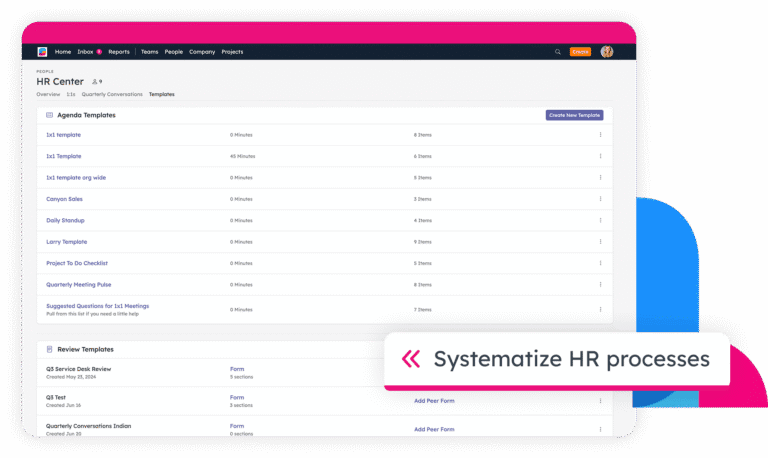Click 9 Items count for Larry Template
Viewport: 768px width, 458px height.
(x=423, y=242)
